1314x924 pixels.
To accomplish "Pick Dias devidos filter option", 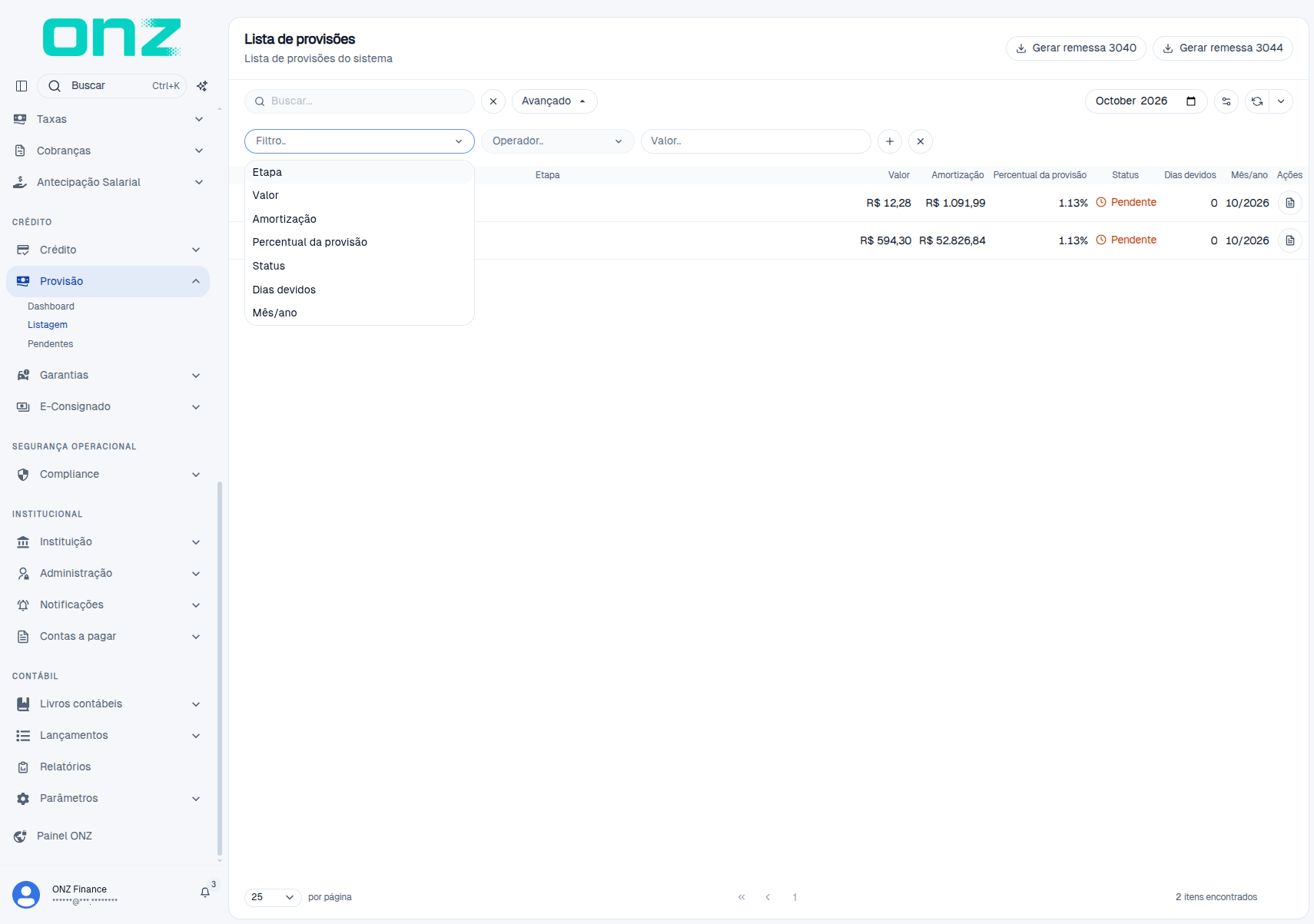I will click(x=359, y=290).
